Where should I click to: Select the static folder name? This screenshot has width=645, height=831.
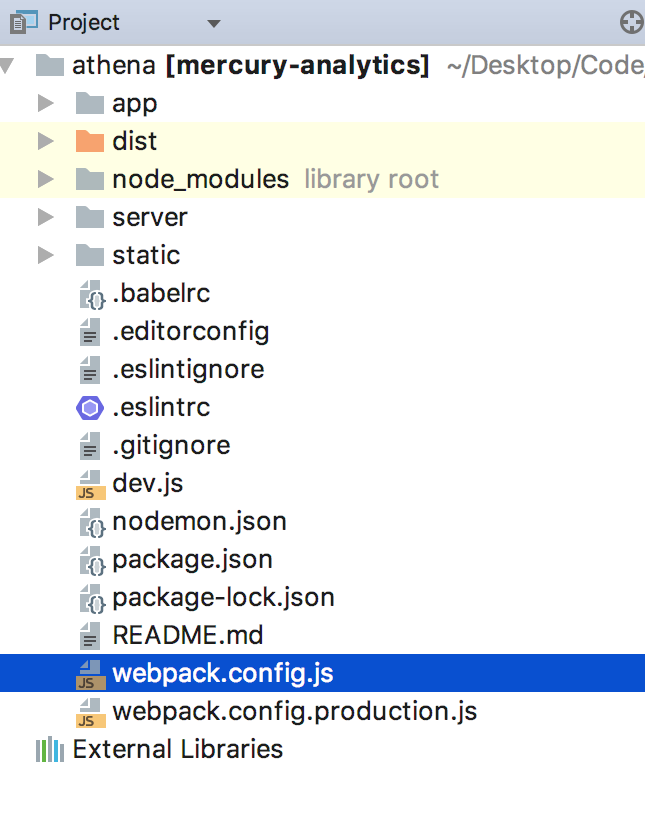click(146, 255)
